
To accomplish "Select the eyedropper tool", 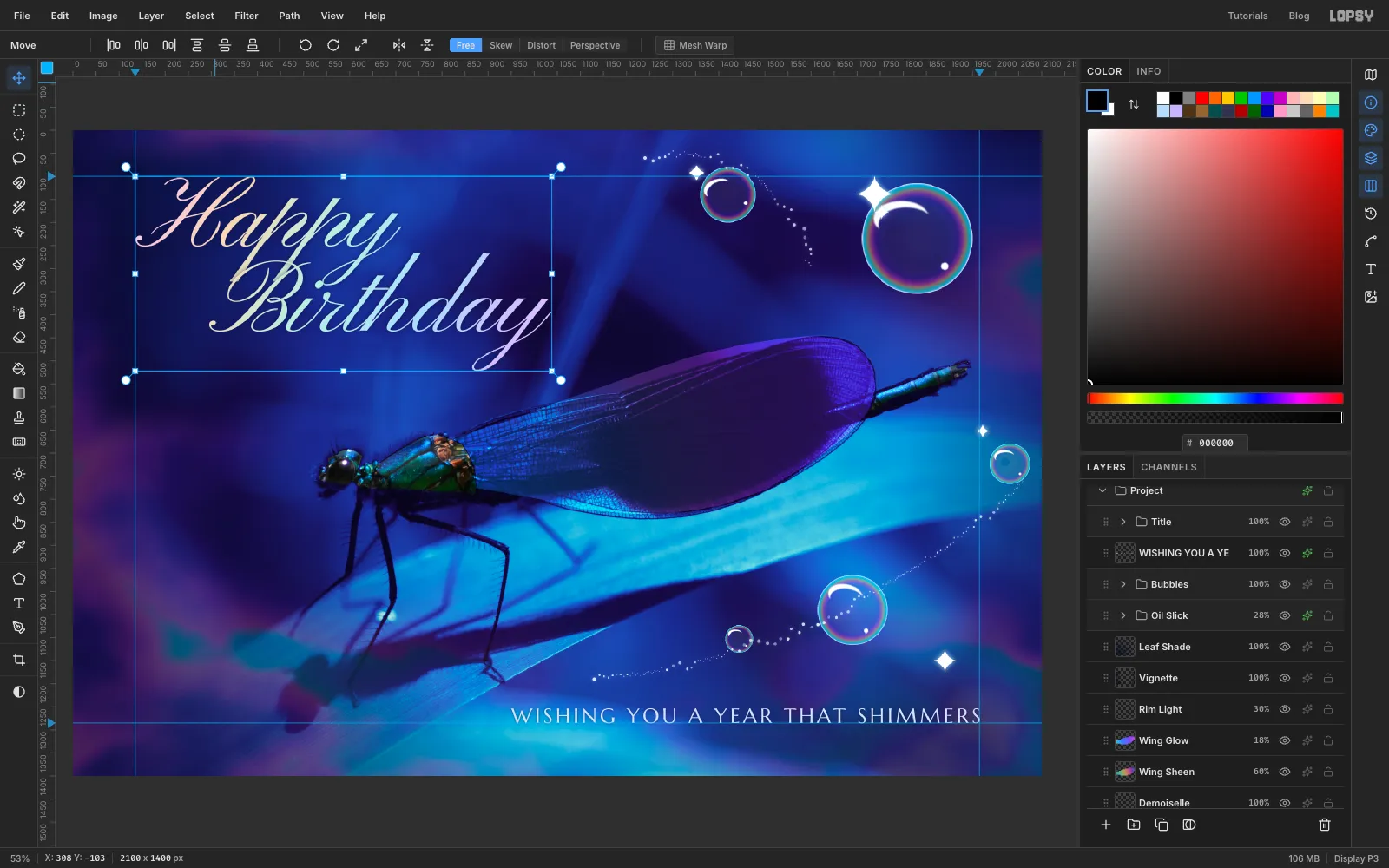I will (x=19, y=547).
